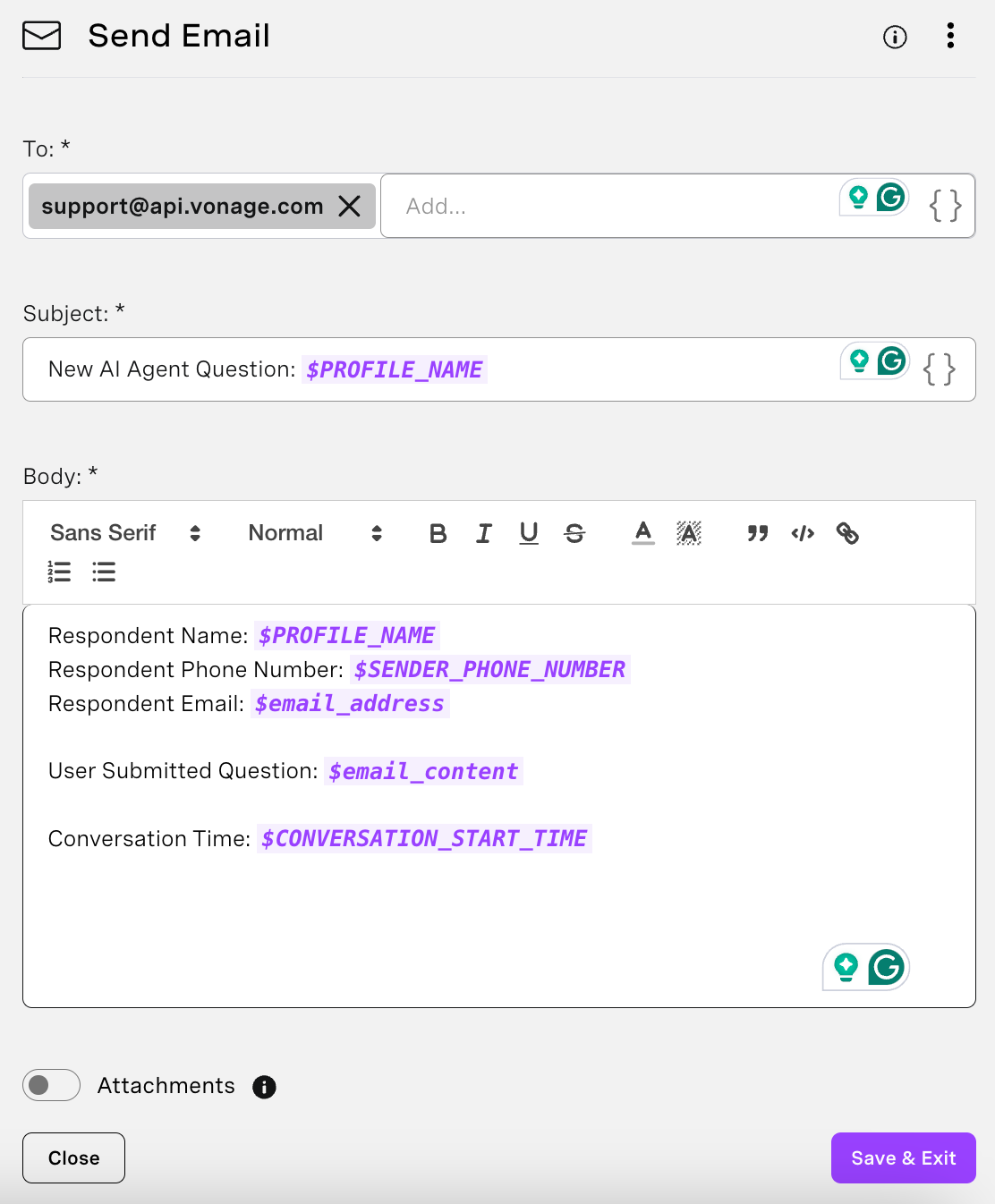Open the text background color picker
Viewport: 995px width, 1204px height.
(x=688, y=533)
